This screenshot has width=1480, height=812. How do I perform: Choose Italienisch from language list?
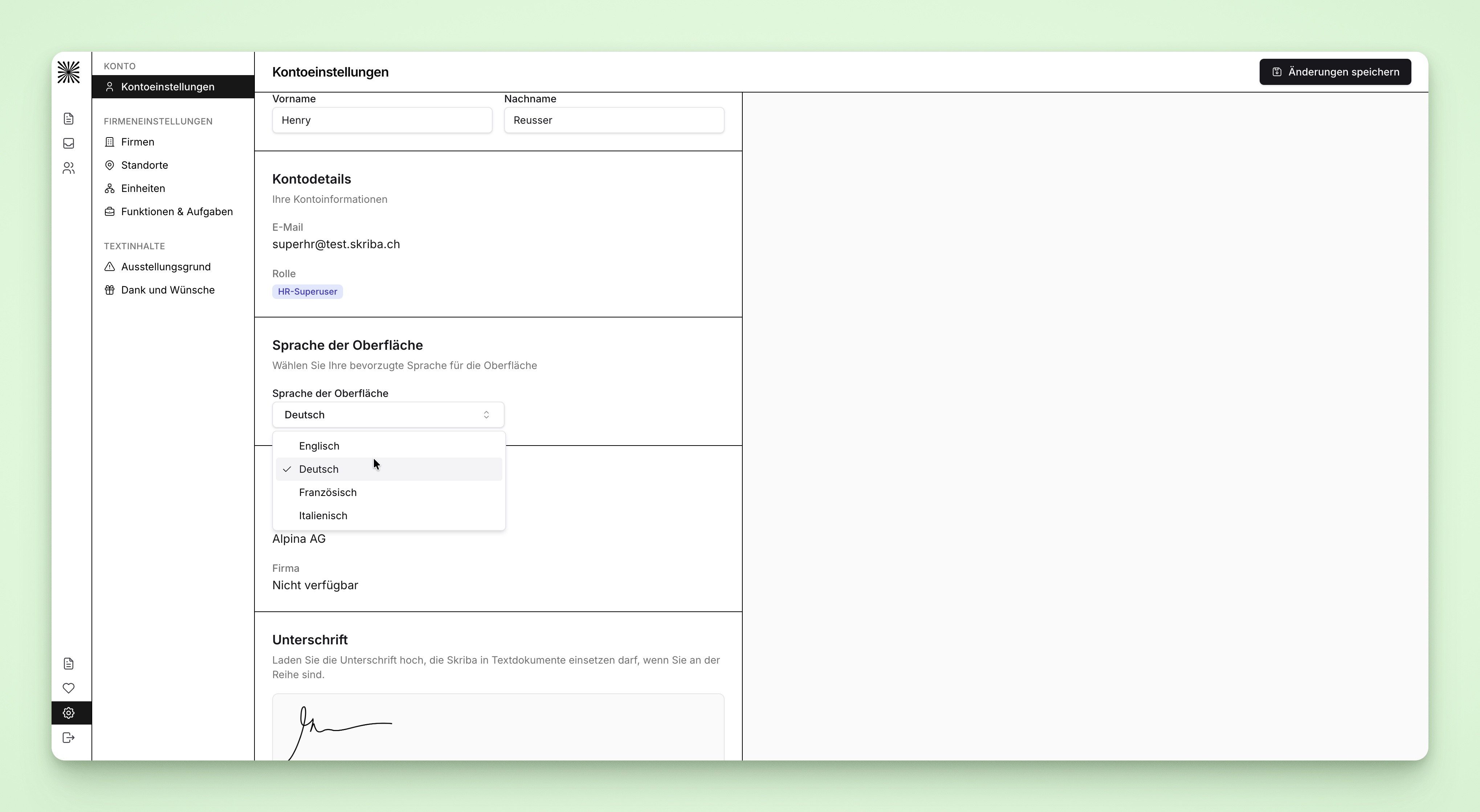pos(389,516)
